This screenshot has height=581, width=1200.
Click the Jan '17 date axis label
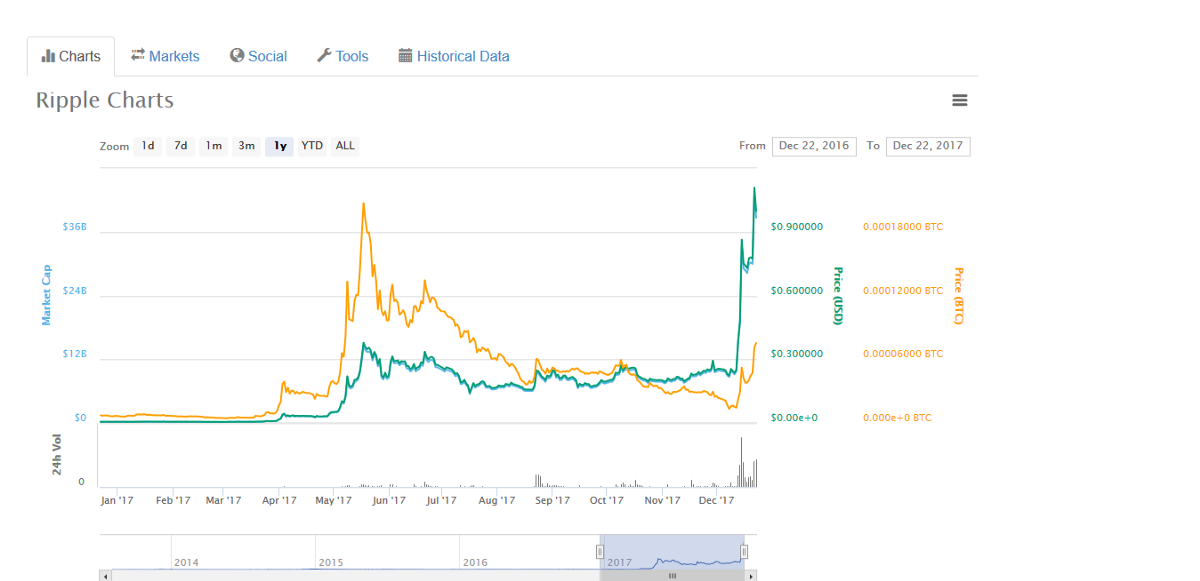click(118, 500)
